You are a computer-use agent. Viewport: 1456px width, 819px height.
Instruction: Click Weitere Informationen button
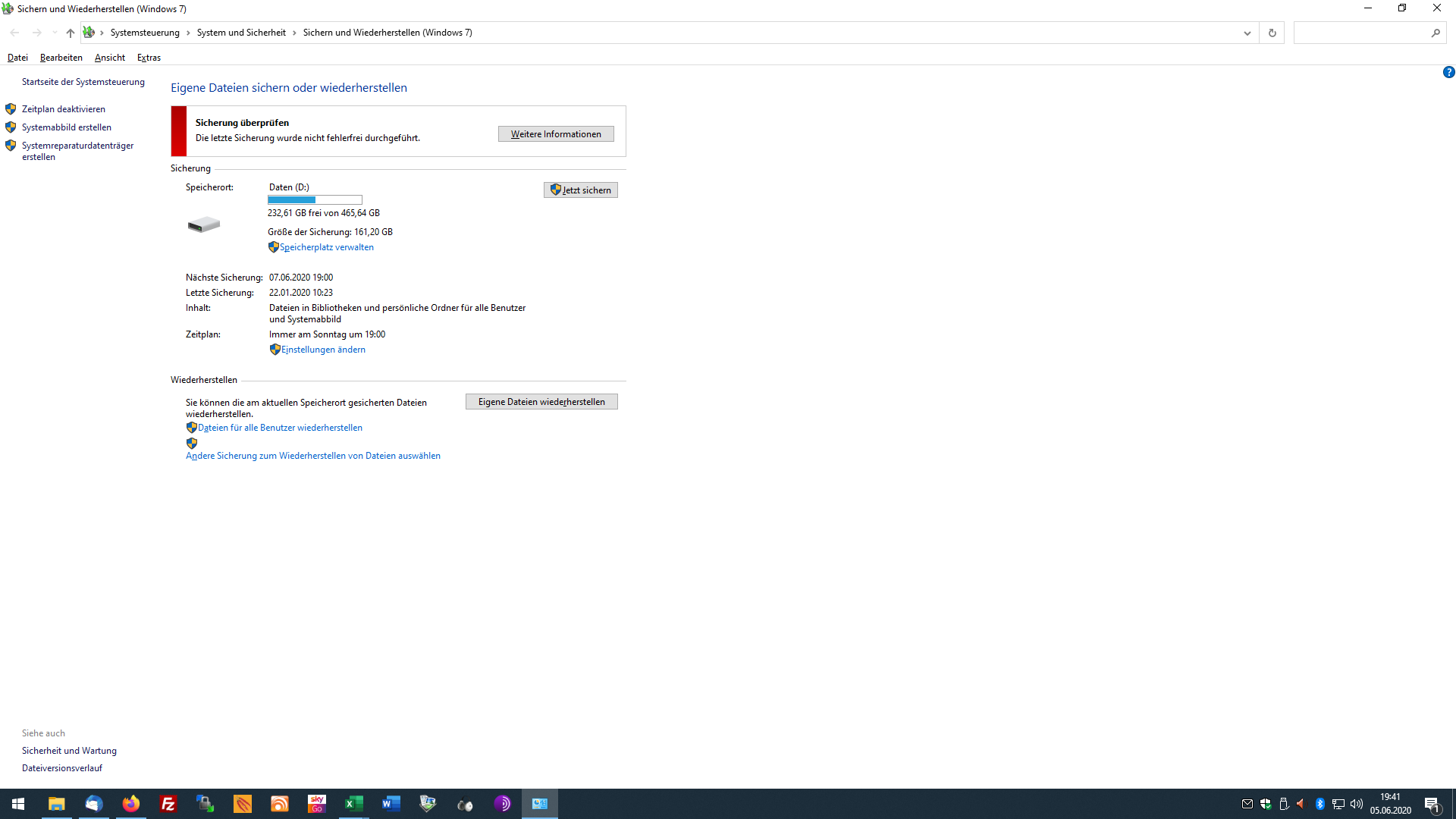click(x=556, y=134)
